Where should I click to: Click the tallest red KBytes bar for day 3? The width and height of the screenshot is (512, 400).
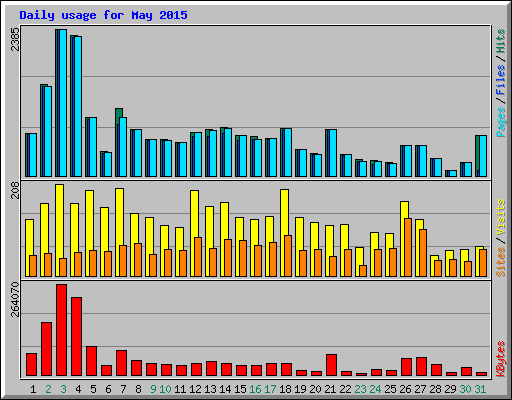61,330
